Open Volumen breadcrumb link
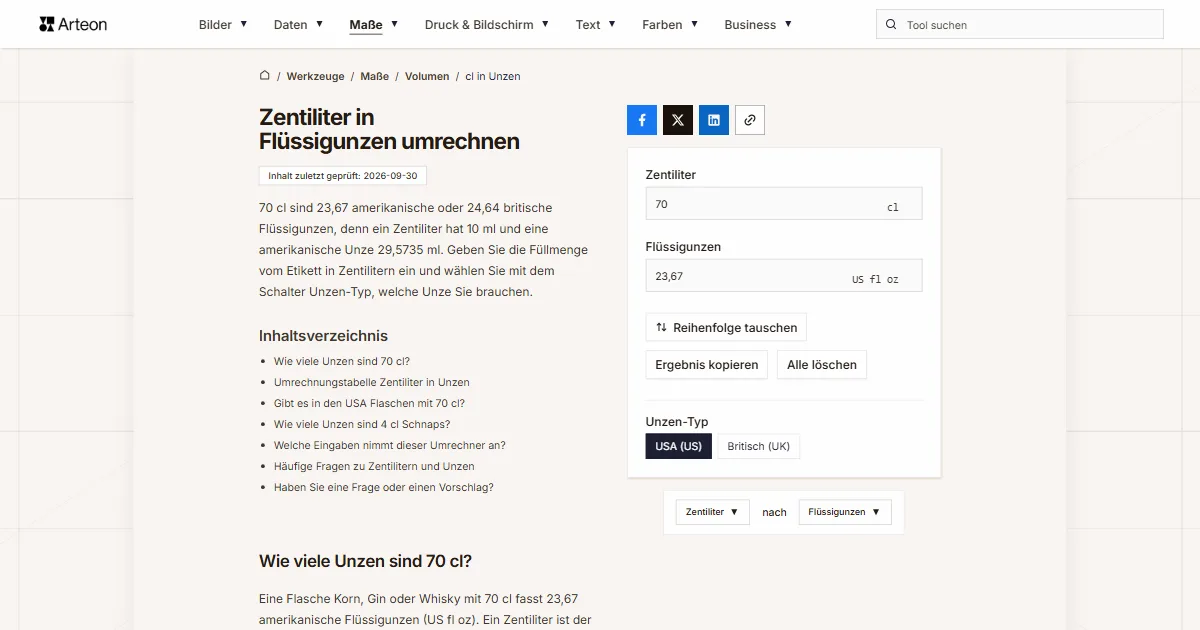 point(427,76)
